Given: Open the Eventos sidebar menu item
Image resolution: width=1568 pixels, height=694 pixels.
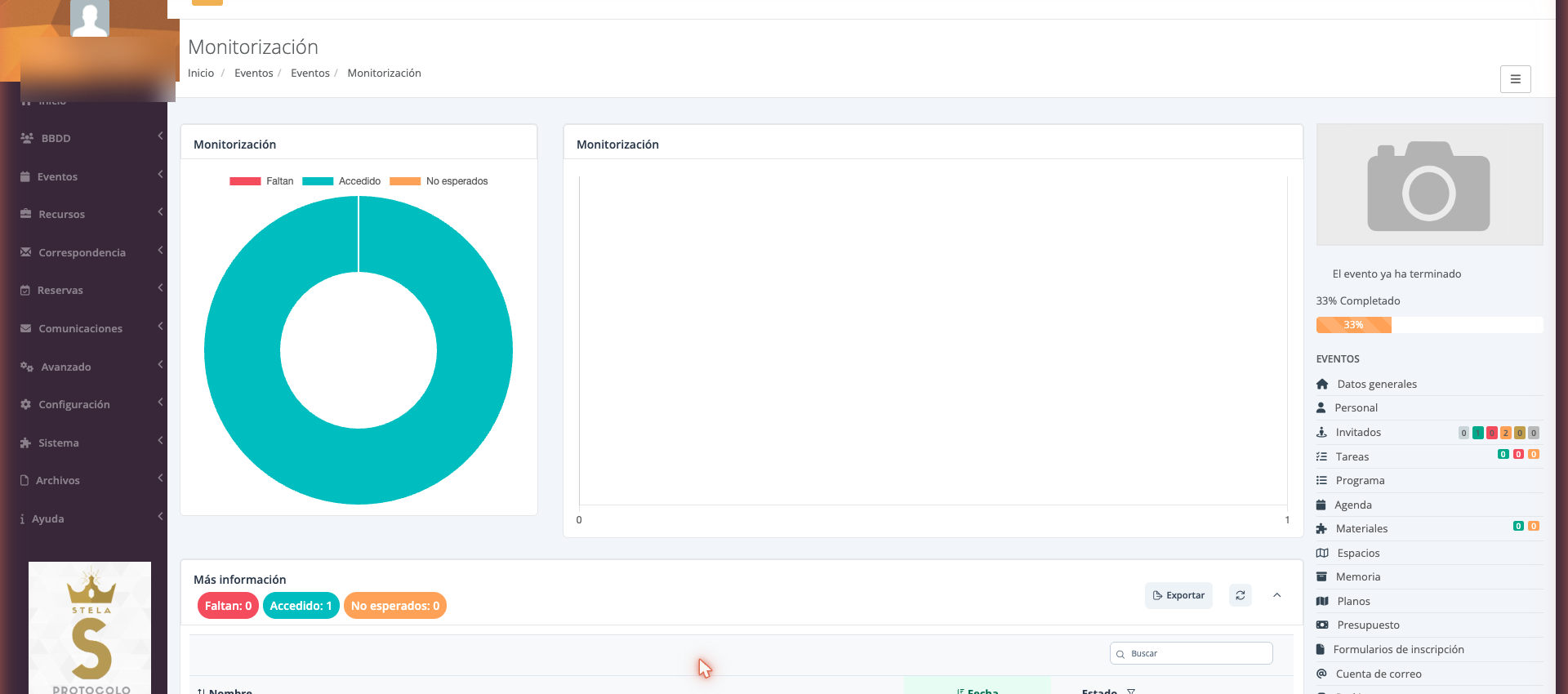Looking at the screenshot, I should point(90,176).
